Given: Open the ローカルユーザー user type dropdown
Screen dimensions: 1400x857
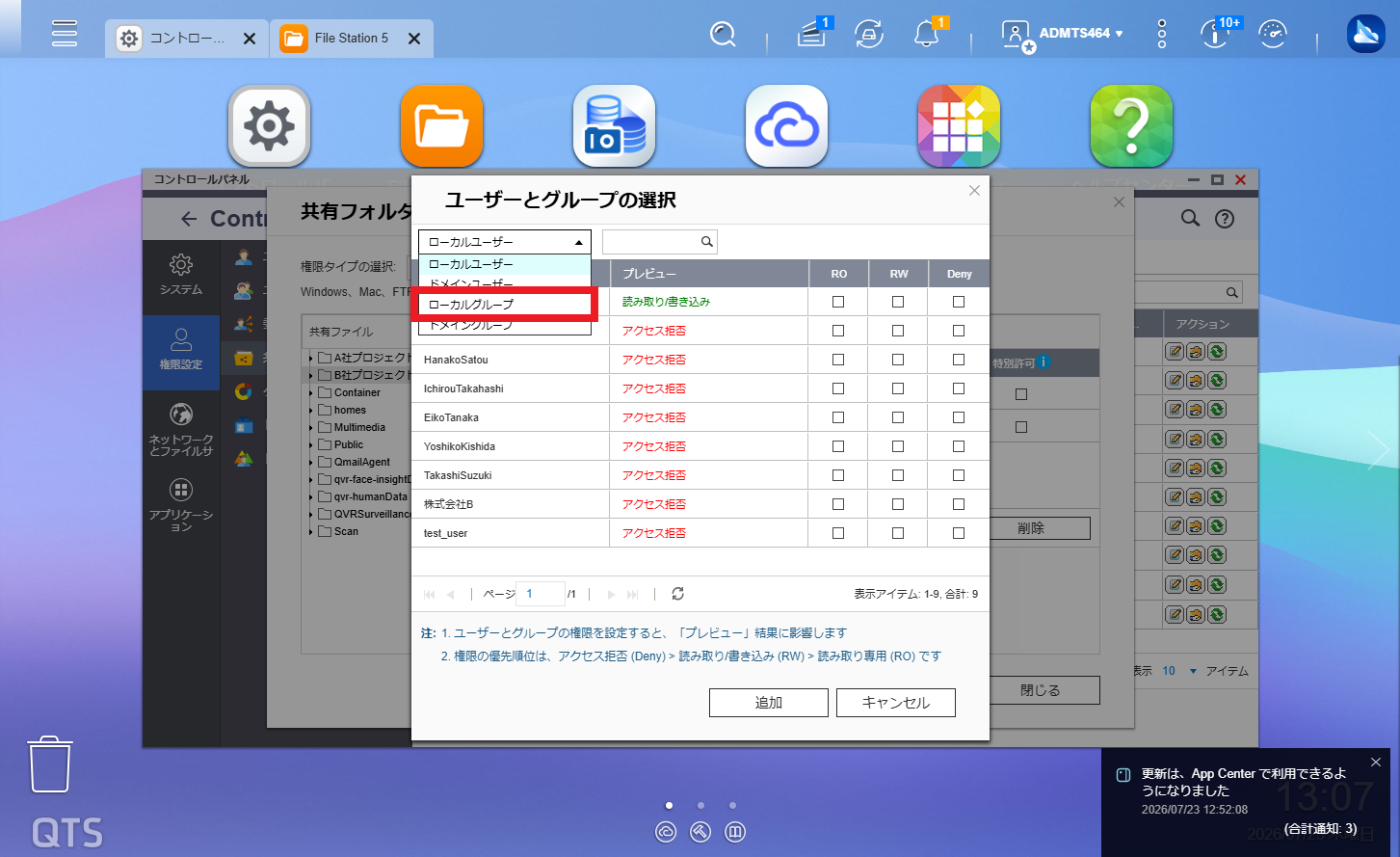Looking at the screenshot, I should pyautogui.click(x=505, y=242).
